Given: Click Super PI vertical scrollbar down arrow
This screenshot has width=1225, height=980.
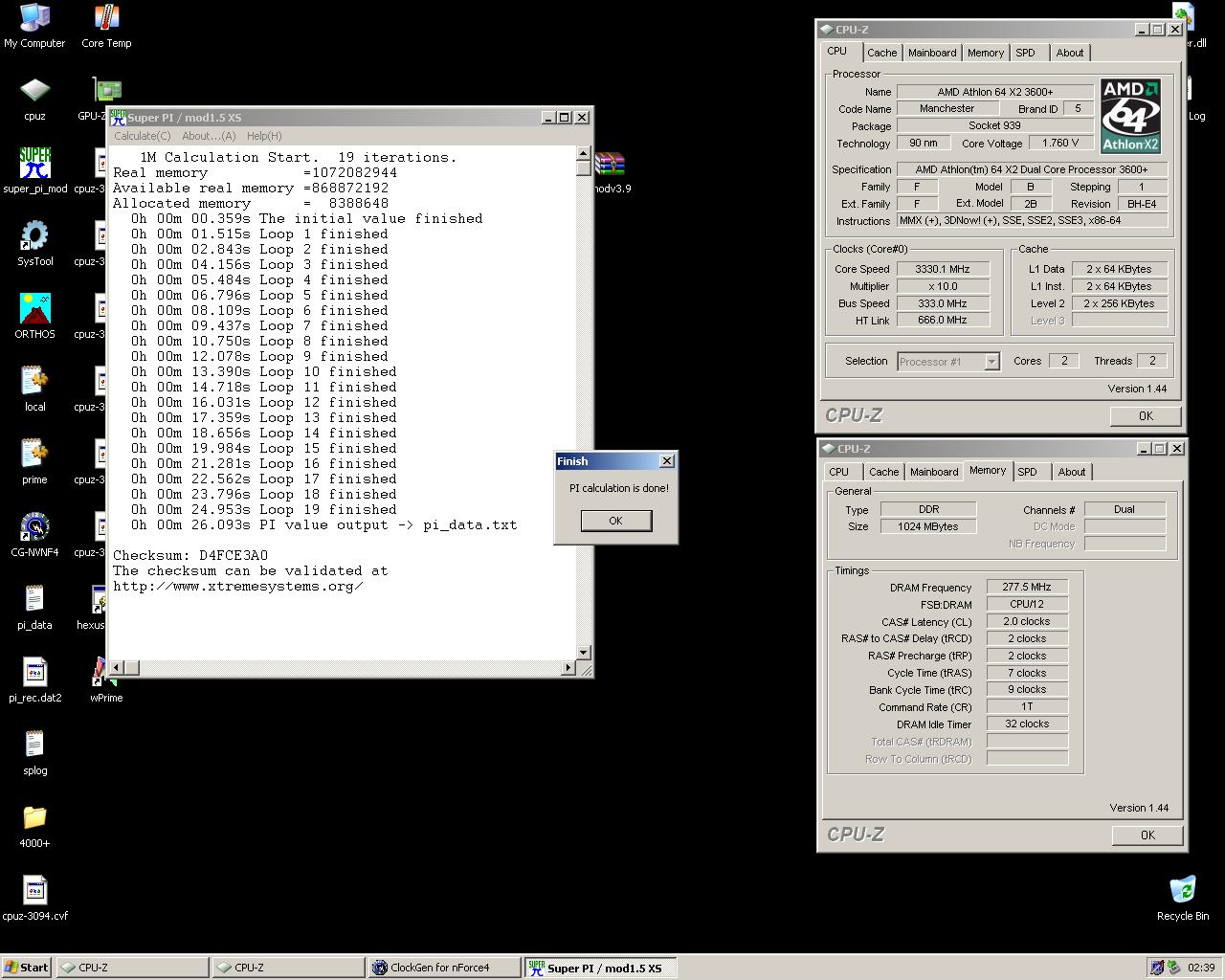Looking at the screenshot, I should [x=584, y=653].
